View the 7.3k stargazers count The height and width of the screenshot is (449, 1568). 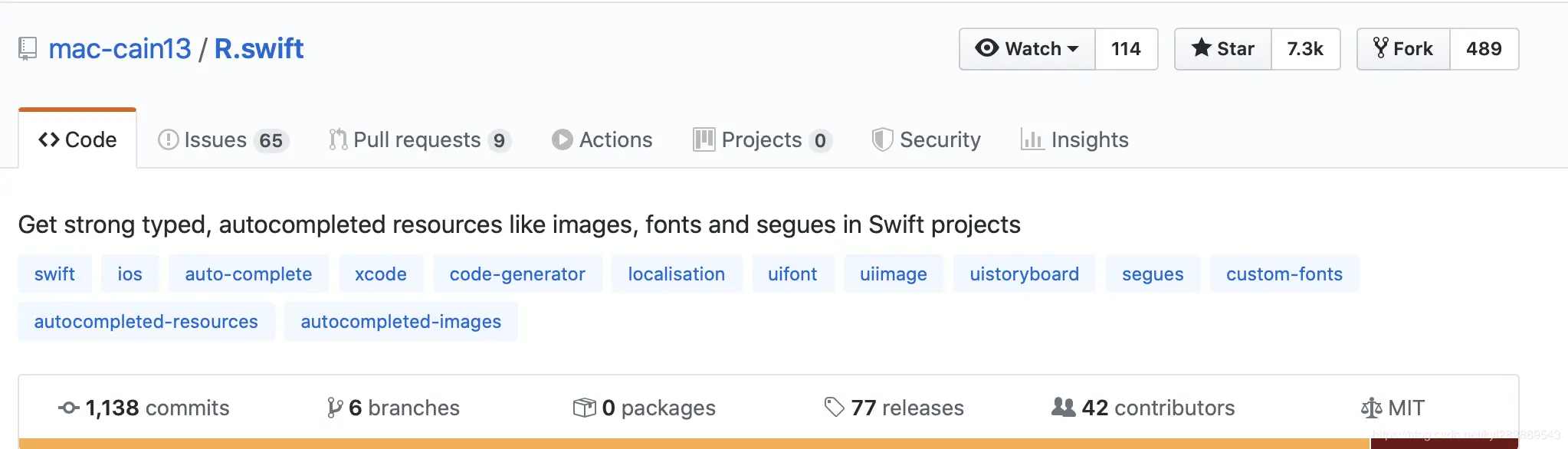(x=1305, y=49)
